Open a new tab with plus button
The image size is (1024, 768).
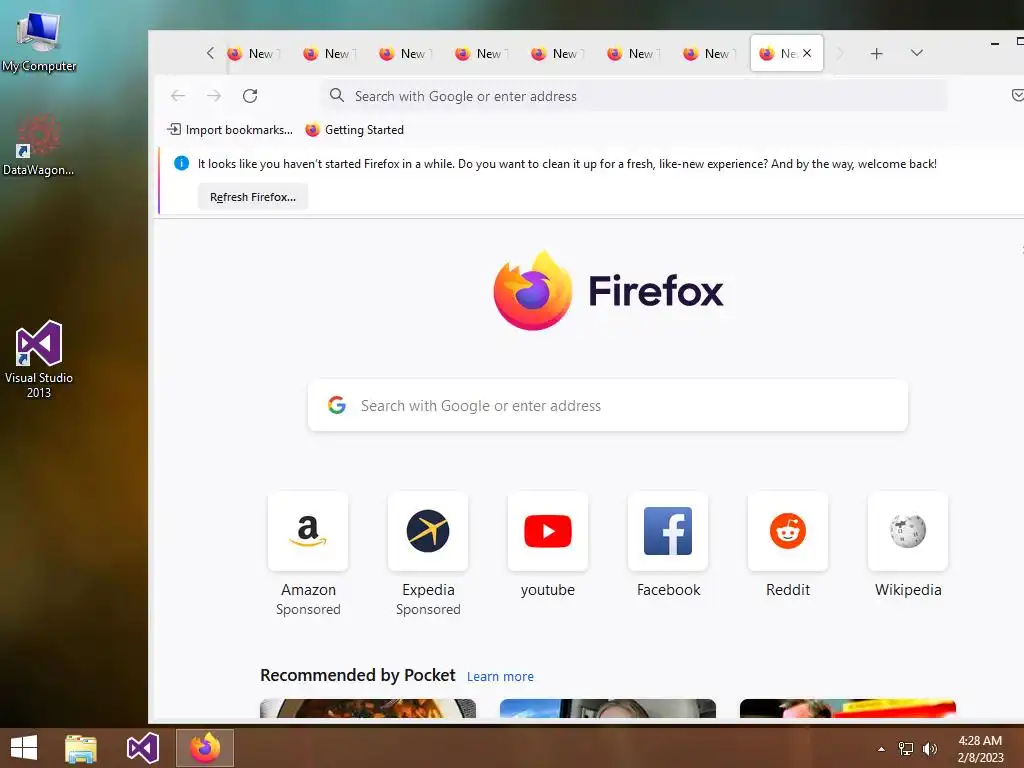pyautogui.click(x=876, y=54)
